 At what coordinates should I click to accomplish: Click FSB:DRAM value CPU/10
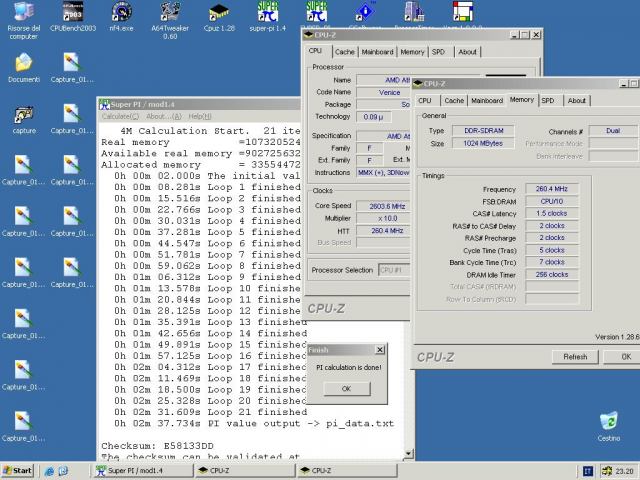[552, 201]
